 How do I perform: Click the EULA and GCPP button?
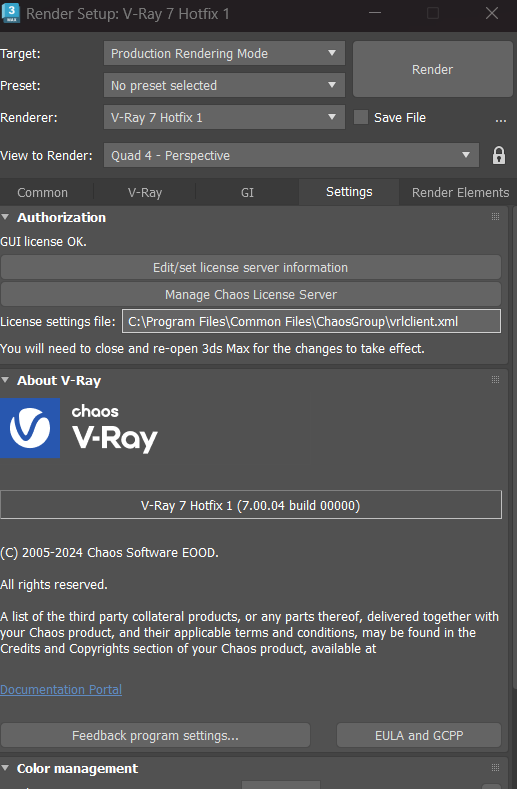point(419,735)
